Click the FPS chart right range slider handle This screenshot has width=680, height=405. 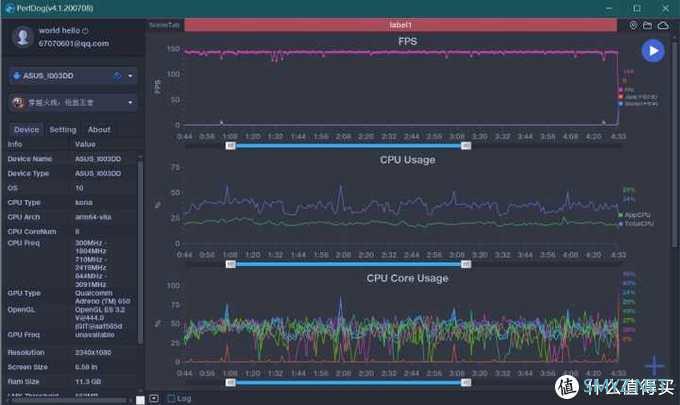[466, 146]
